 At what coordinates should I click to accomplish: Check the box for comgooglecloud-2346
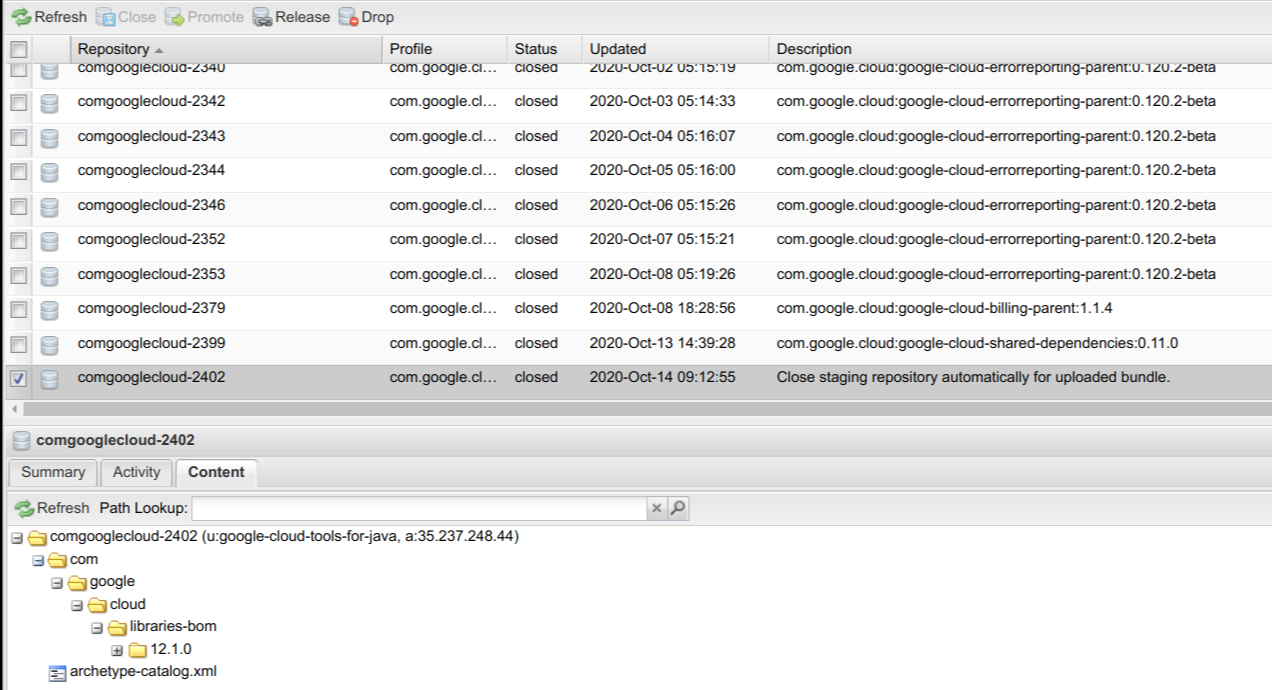tap(18, 206)
